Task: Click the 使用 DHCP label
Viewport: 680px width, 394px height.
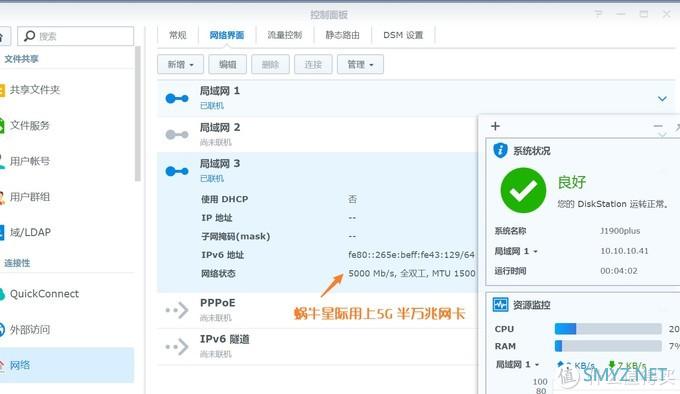Action: click(x=225, y=199)
